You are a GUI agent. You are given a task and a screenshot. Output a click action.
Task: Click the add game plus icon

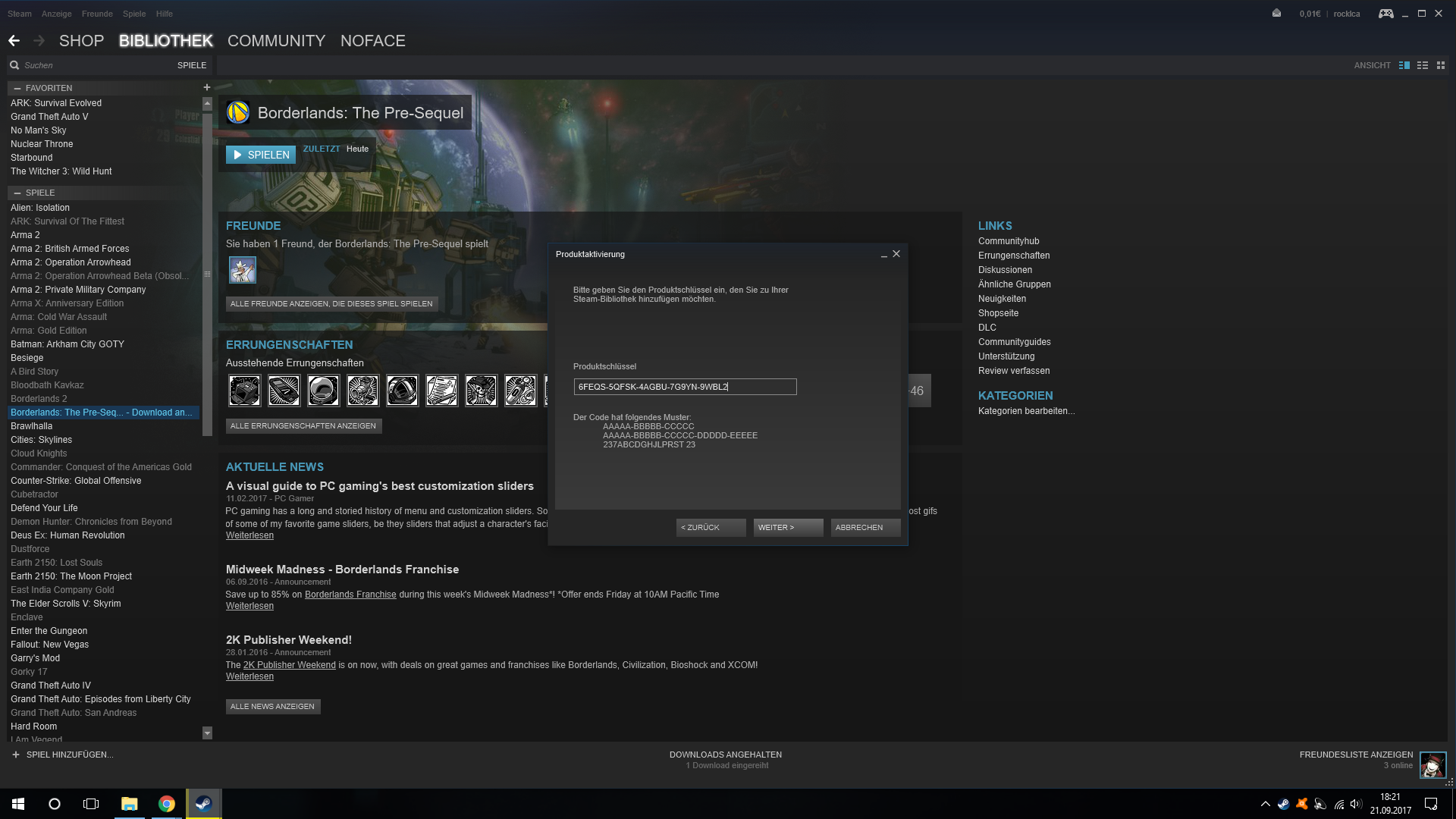pos(15,755)
